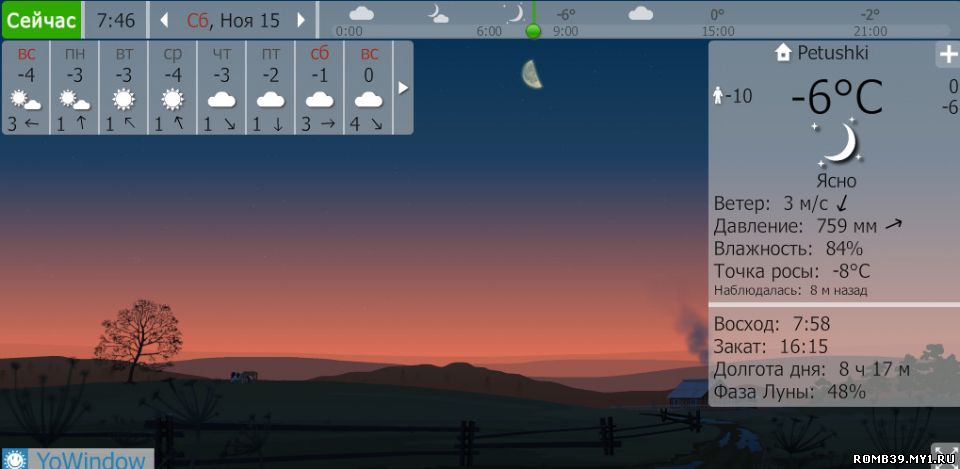This screenshot has height=469, width=960.
Task: Go to the previous day with left arrow
Action: [164, 20]
